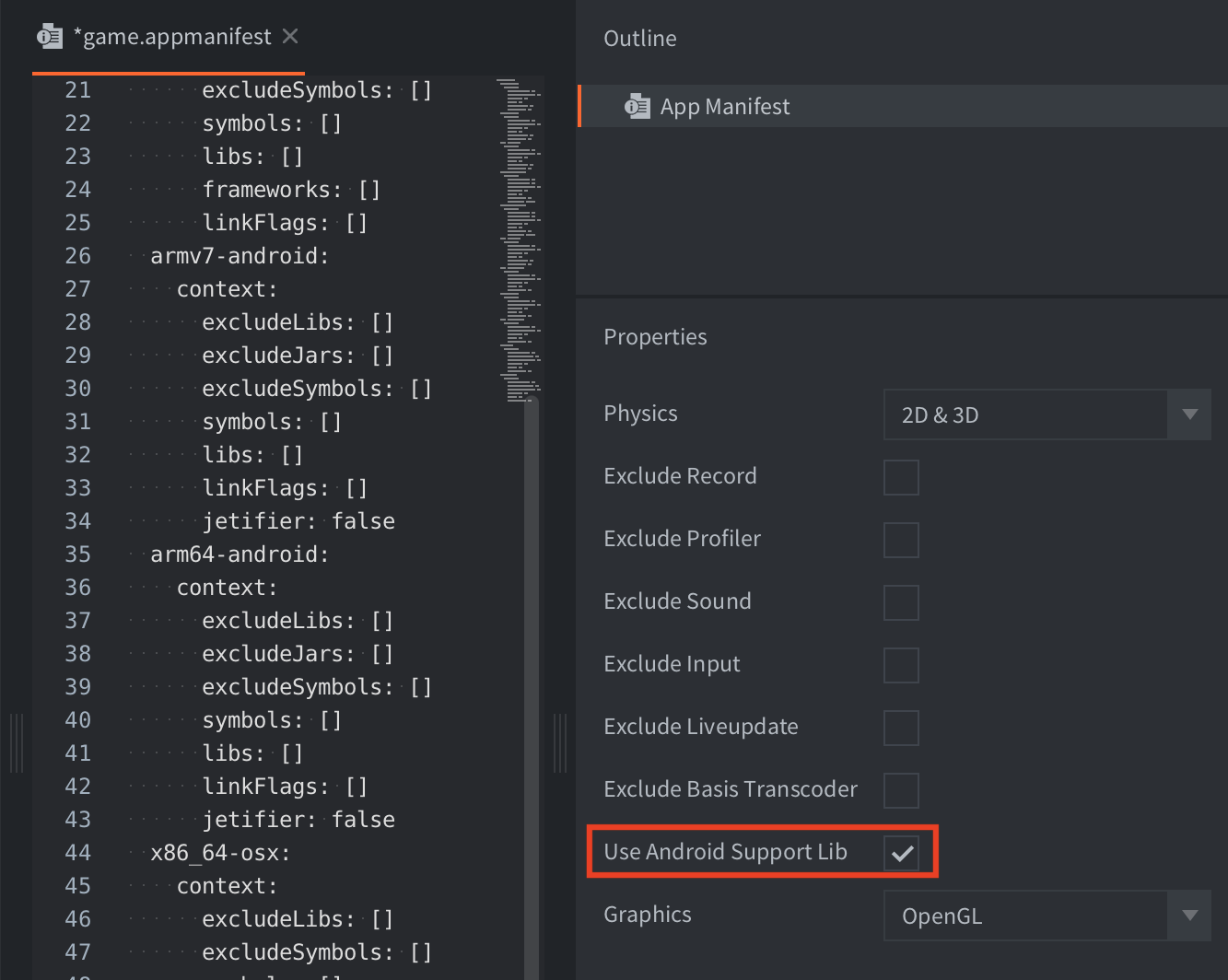
Task: Toggle the Exclude Profiler checkbox
Action: [901, 540]
